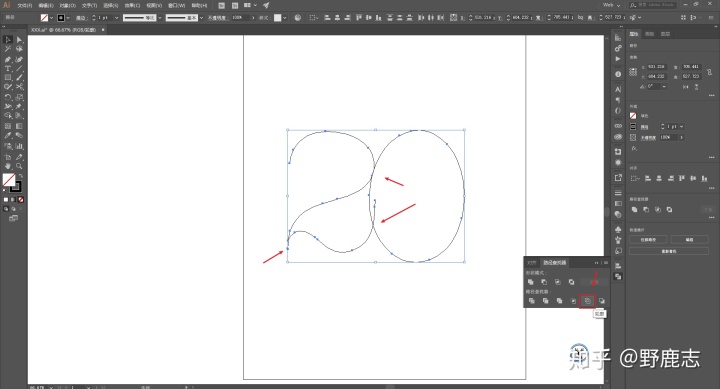Switch to the 属性 properties tab
Screen dimensions: 720x389
click(634, 34)
